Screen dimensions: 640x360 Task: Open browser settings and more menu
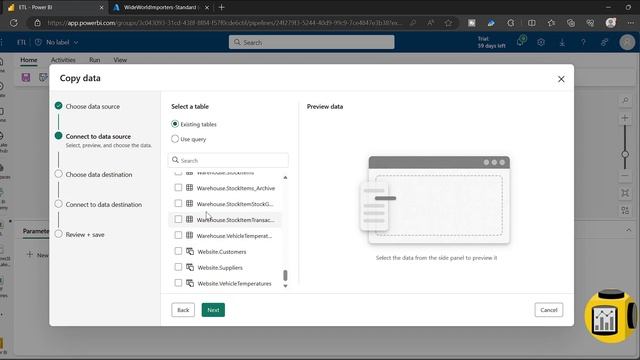pyautogui.click(x=631, y=23)
